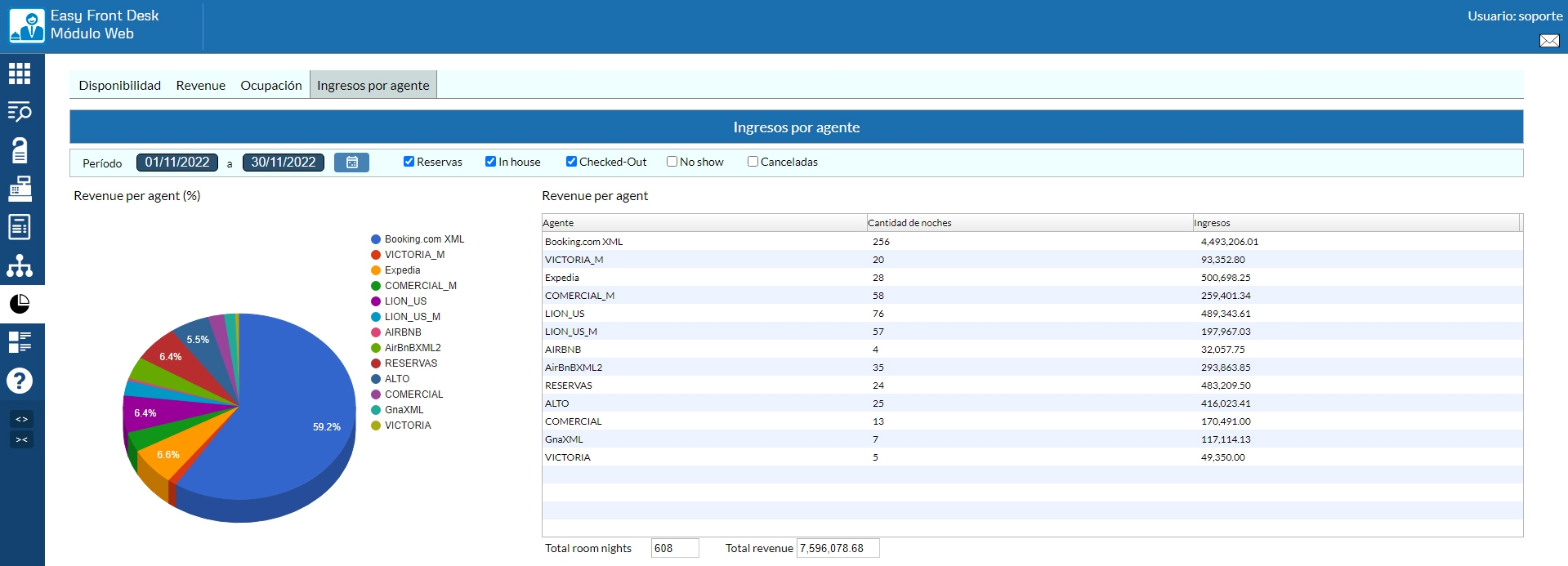This screenshot has height=566, width=1568.
Task: Sort by the Ingresos column header
Action: pos(1356,223)
